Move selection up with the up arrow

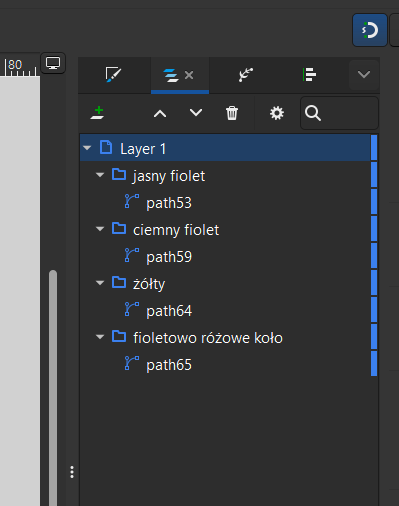pyautogui.click(x=160, y=113)
